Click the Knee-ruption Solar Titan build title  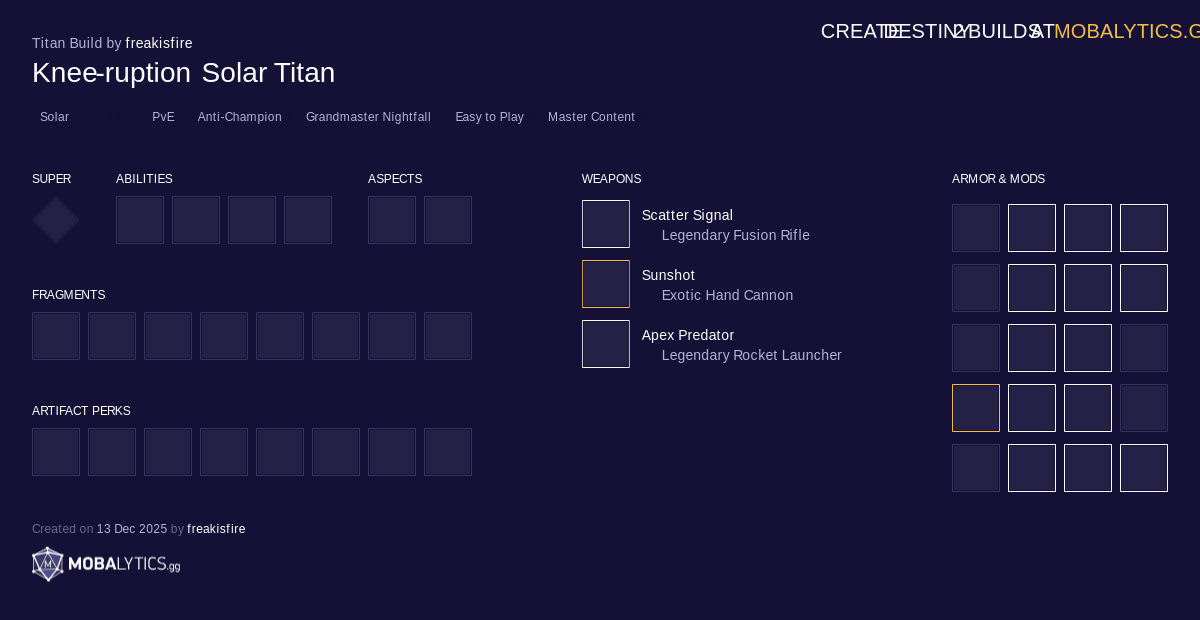183,73
